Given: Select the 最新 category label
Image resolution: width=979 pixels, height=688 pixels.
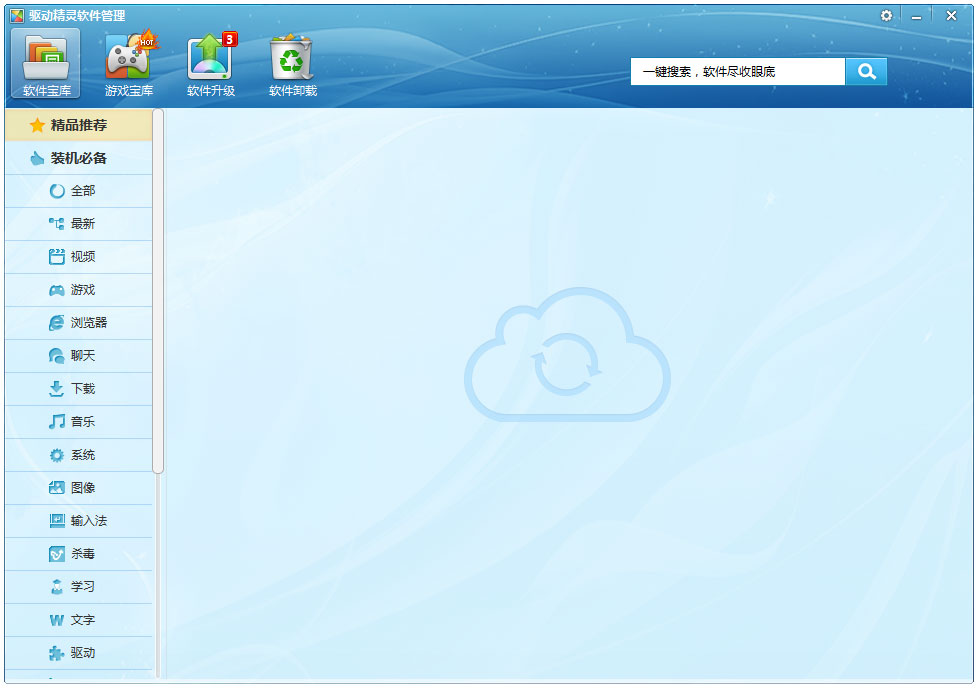Looking at the screenshot, I should (83, 224).
